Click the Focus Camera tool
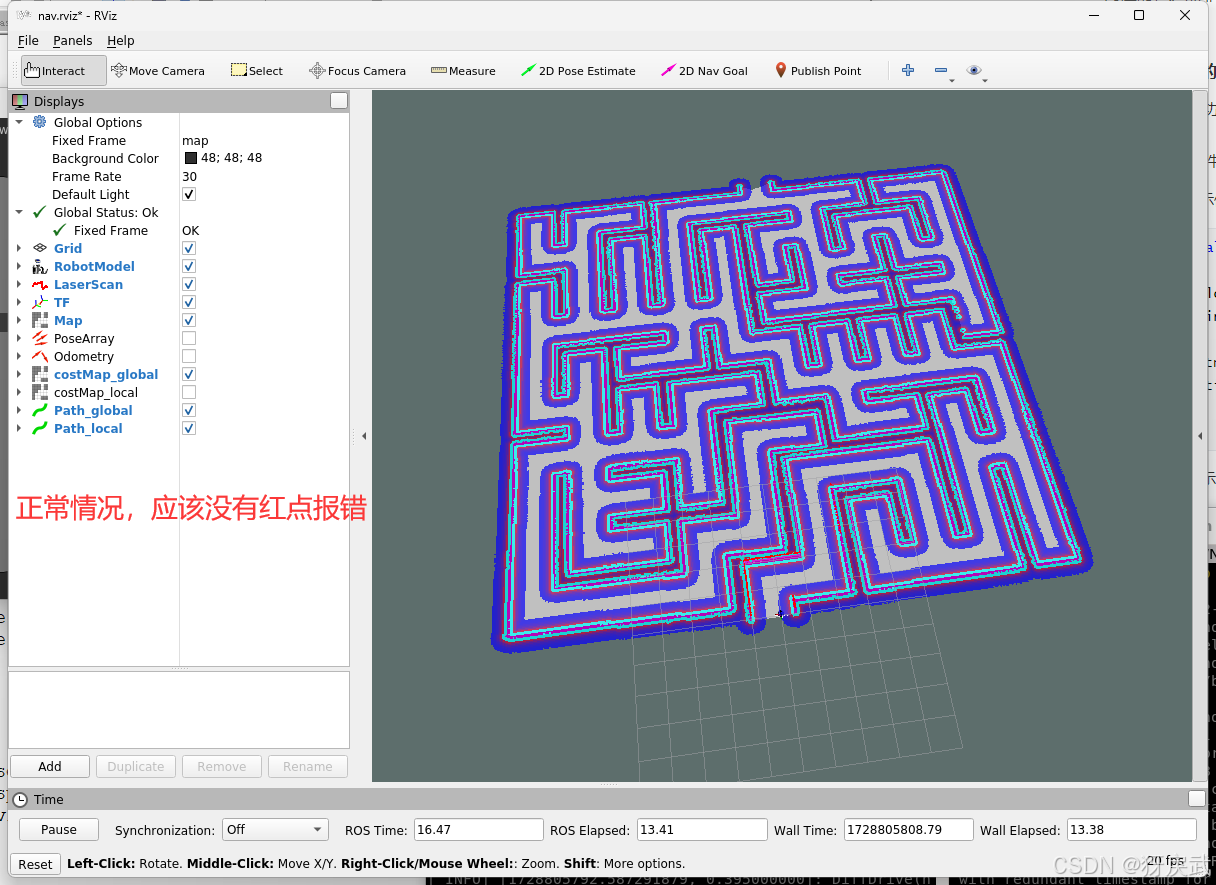This screenshot has height=885, width=1216. [357, 70]
